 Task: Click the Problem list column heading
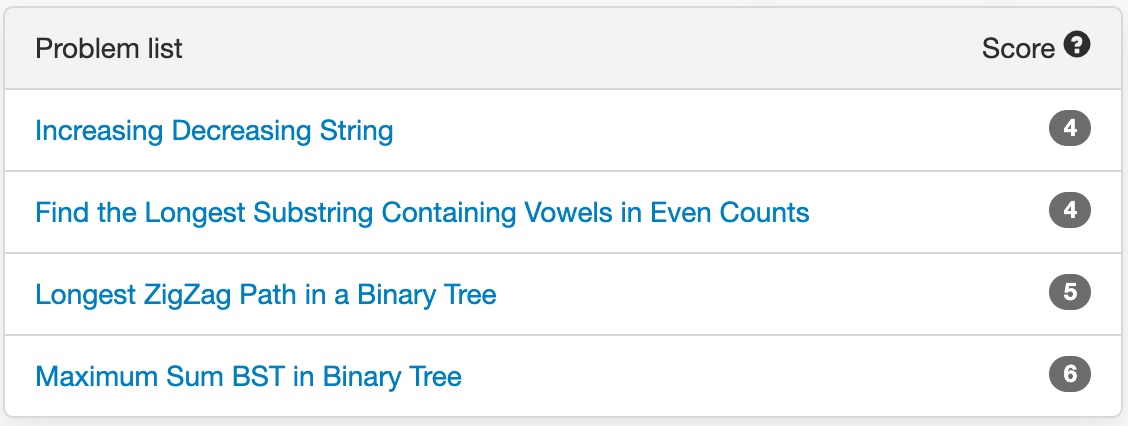point(109,48)
